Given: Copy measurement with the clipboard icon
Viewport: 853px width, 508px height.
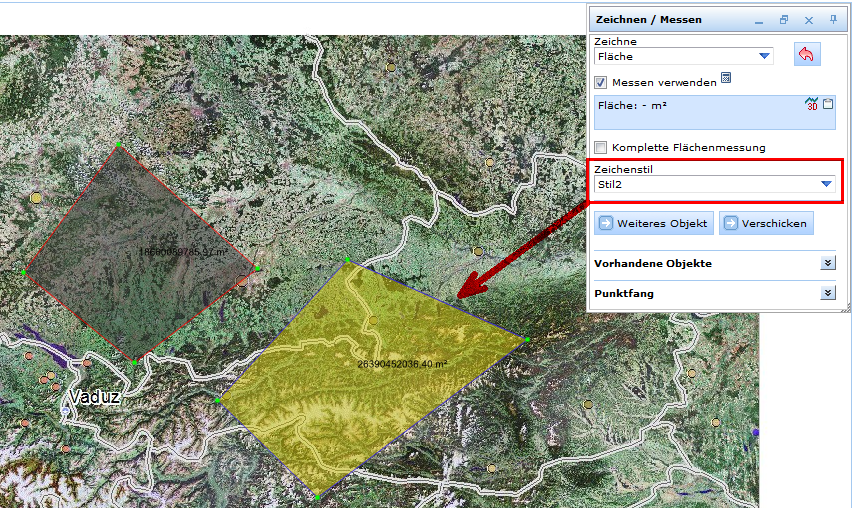Looking at the screenshot, I should (828, 103).
